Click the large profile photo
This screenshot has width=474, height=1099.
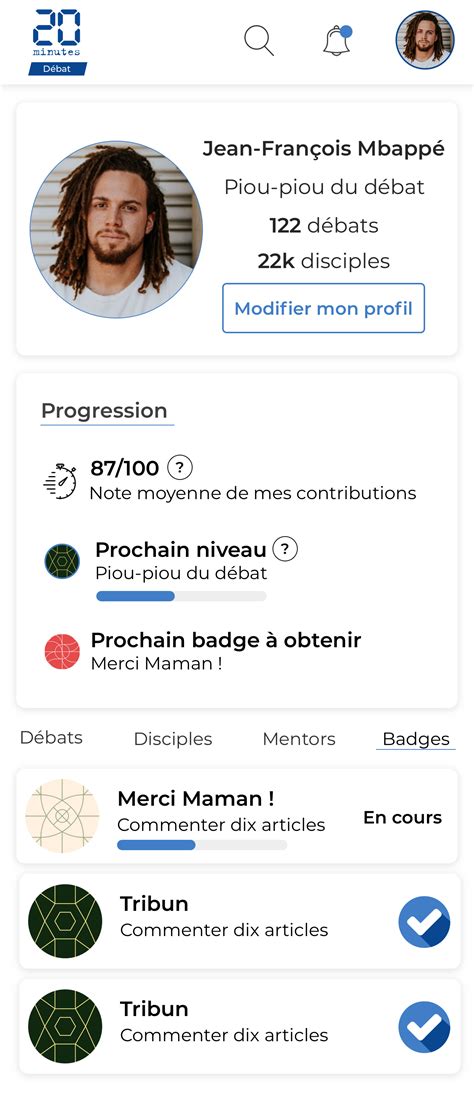tap(116, 230)
